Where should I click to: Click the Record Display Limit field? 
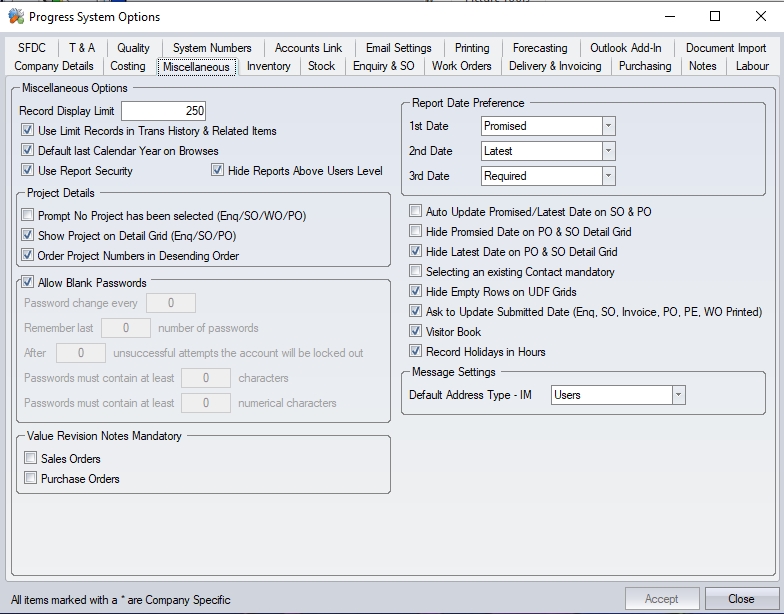point(163,111)
